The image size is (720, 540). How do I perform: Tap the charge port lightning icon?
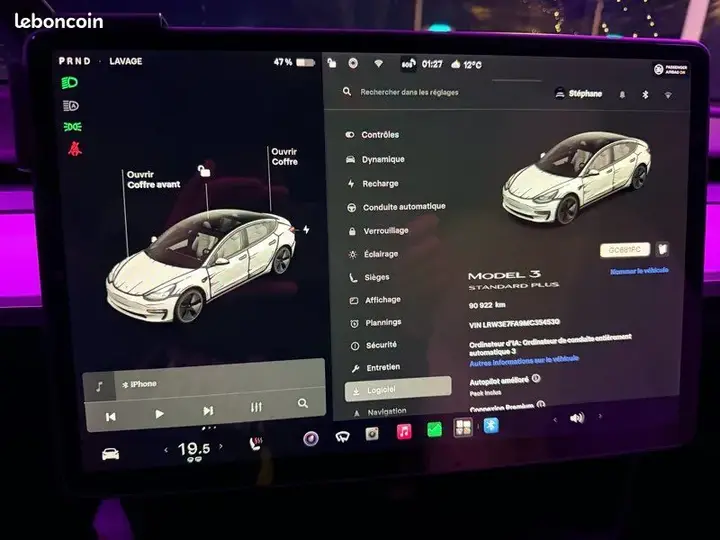[x=306, y=229]
